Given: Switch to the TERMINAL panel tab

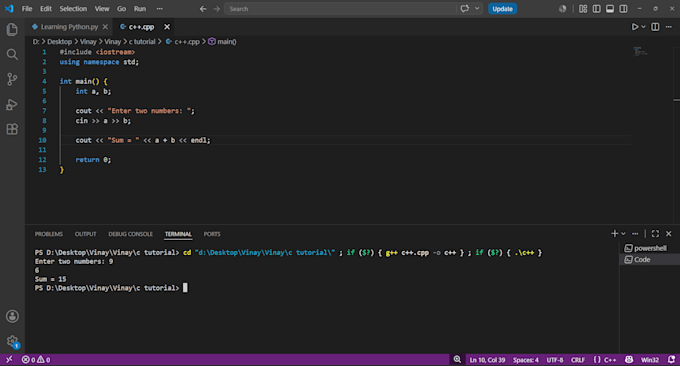Looking at the screenshot, I should (178, 234).
